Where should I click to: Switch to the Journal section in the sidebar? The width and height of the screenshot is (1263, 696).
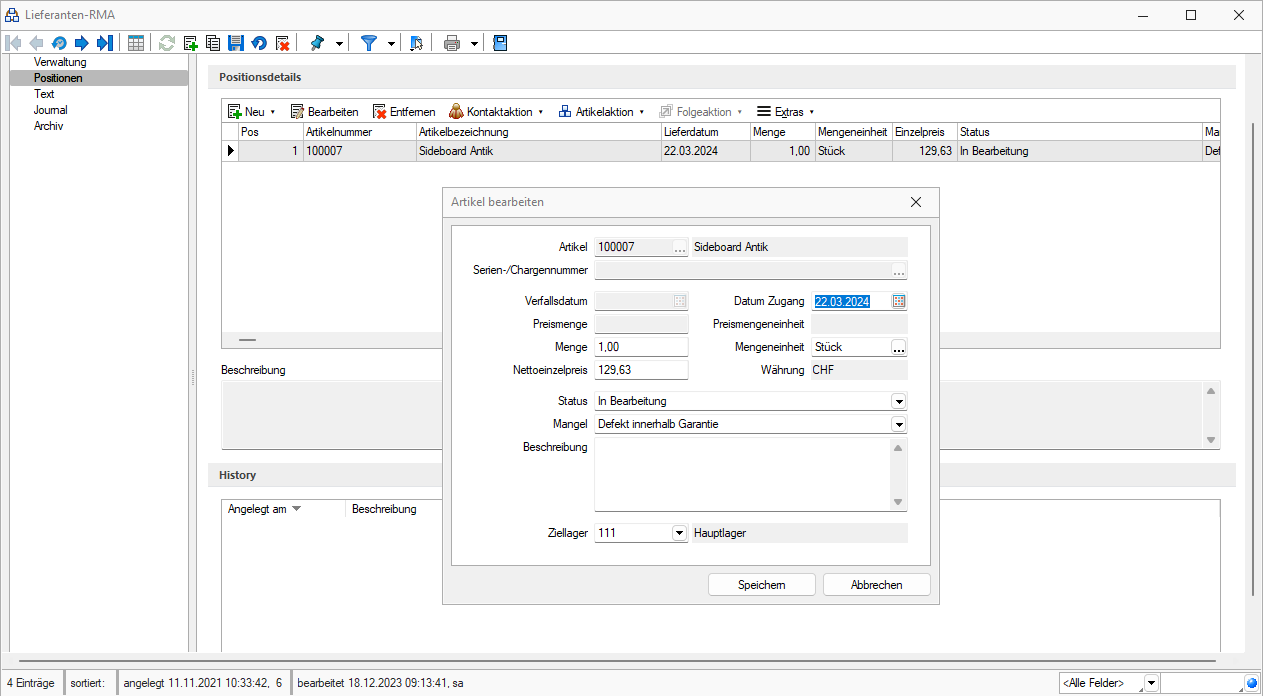49,109
